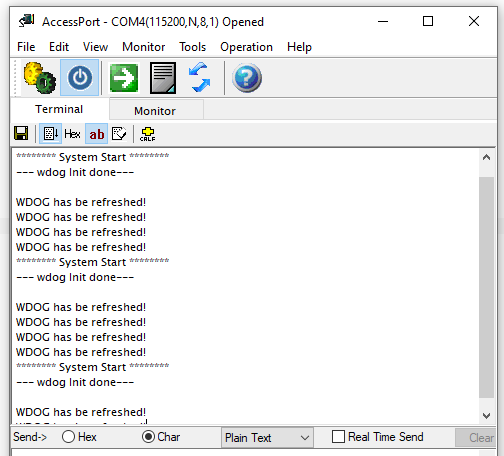Switch to the Monitor tab

[x=155, y=111]
